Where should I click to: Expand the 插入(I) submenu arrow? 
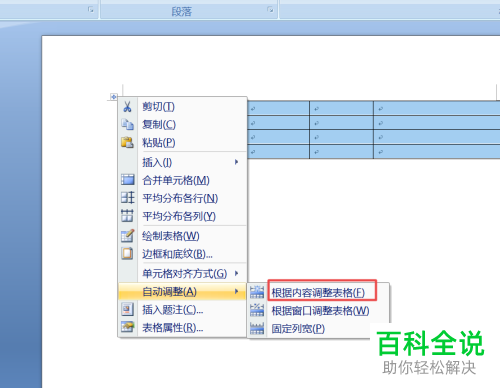236,162
